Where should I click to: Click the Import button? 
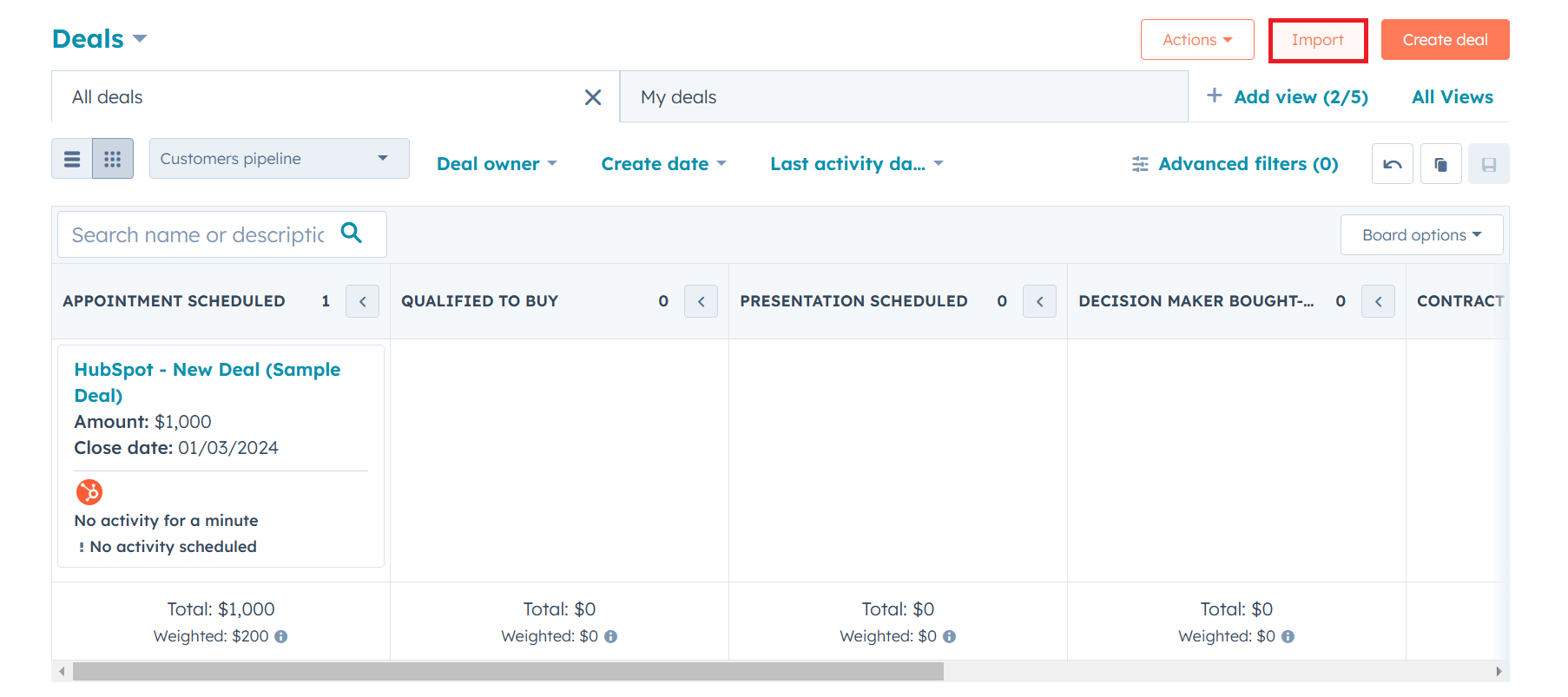(x=1318, y=40)
